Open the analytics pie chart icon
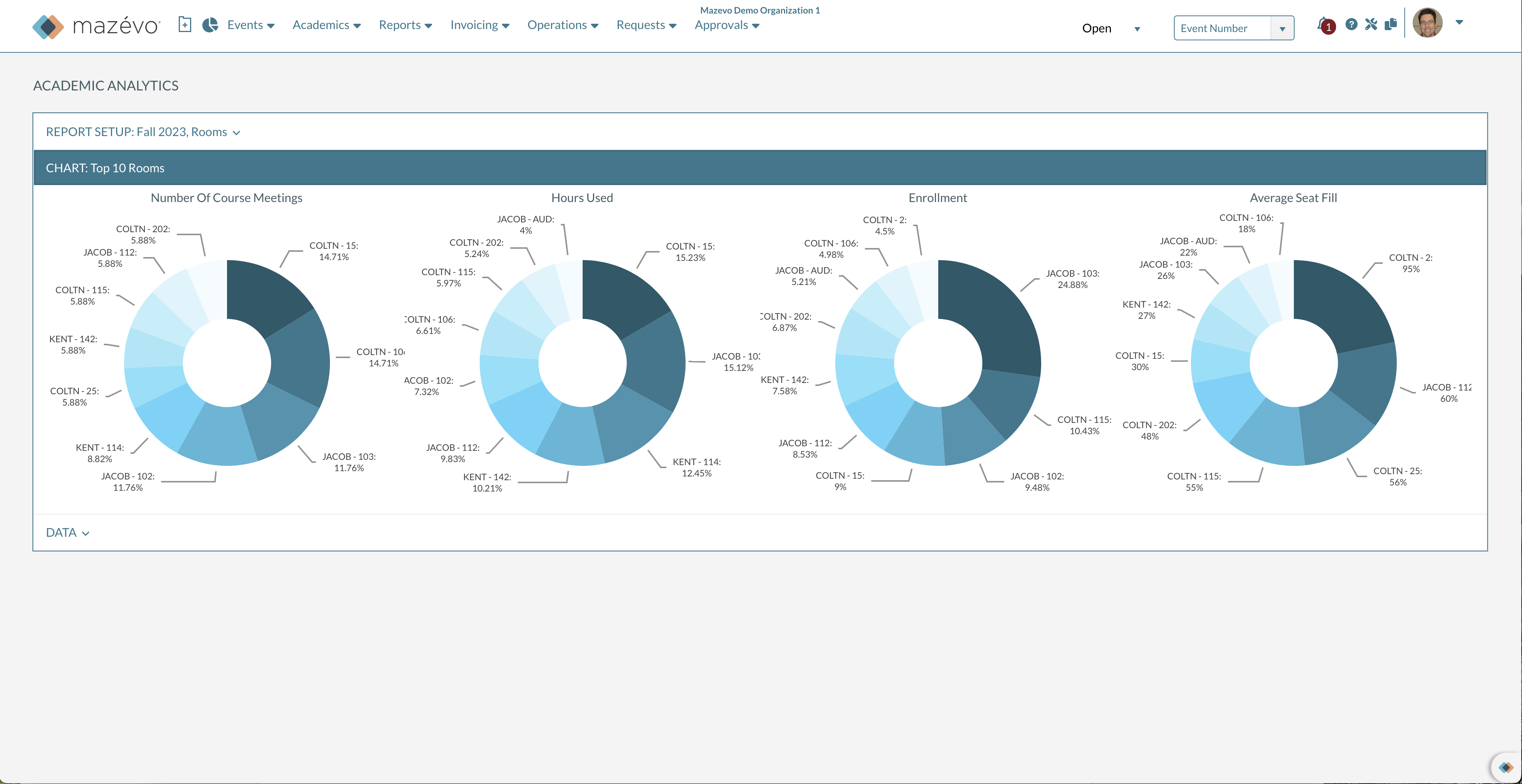The height and width of the screenshot is (784, 1522). pos(210,25)
